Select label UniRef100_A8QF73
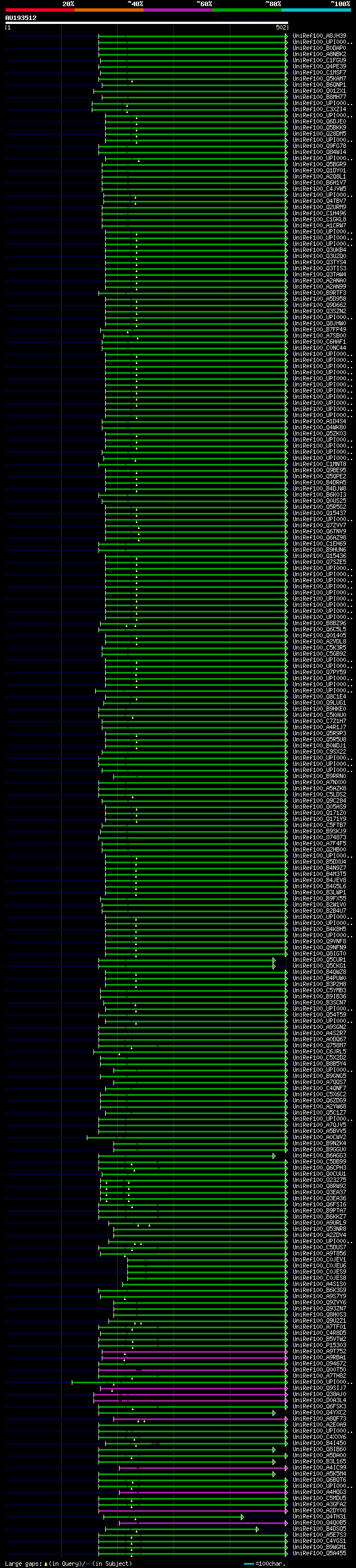This screenshot has width=356, height=1568. click(x=319, y=1419)
